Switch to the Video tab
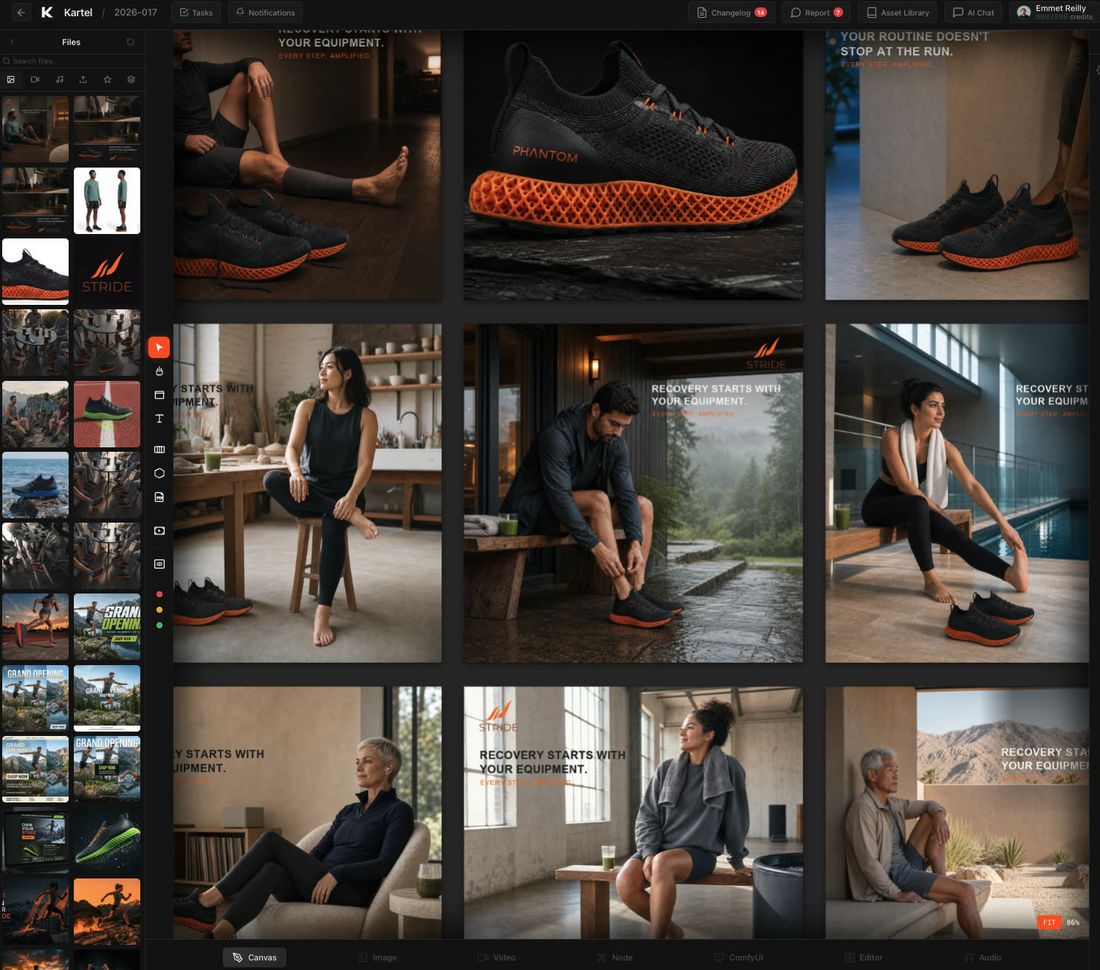The height and width of the screenshot is (970, 1100). pyautogui.click(x=497, y=957)
